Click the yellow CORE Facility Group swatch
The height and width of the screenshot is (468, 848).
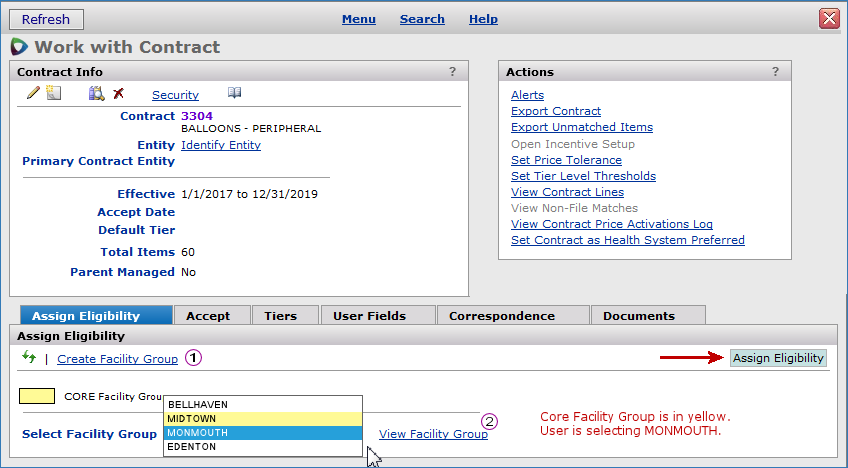pyautogui.click(x=37, y=396)
